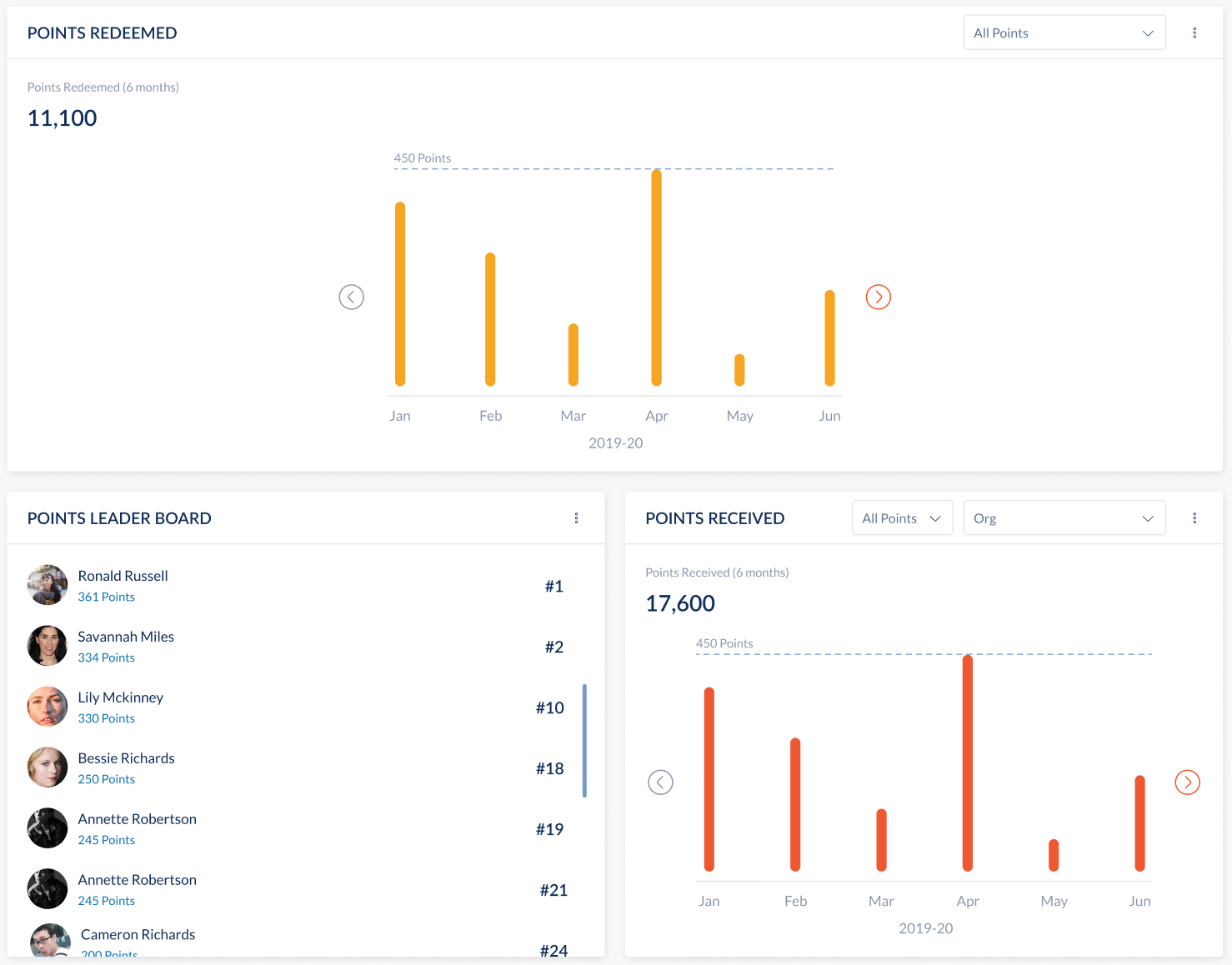Select the Jan bar in Points Redeemed chart
Screen dimensions: 1232x965
[x=400, y=294]
